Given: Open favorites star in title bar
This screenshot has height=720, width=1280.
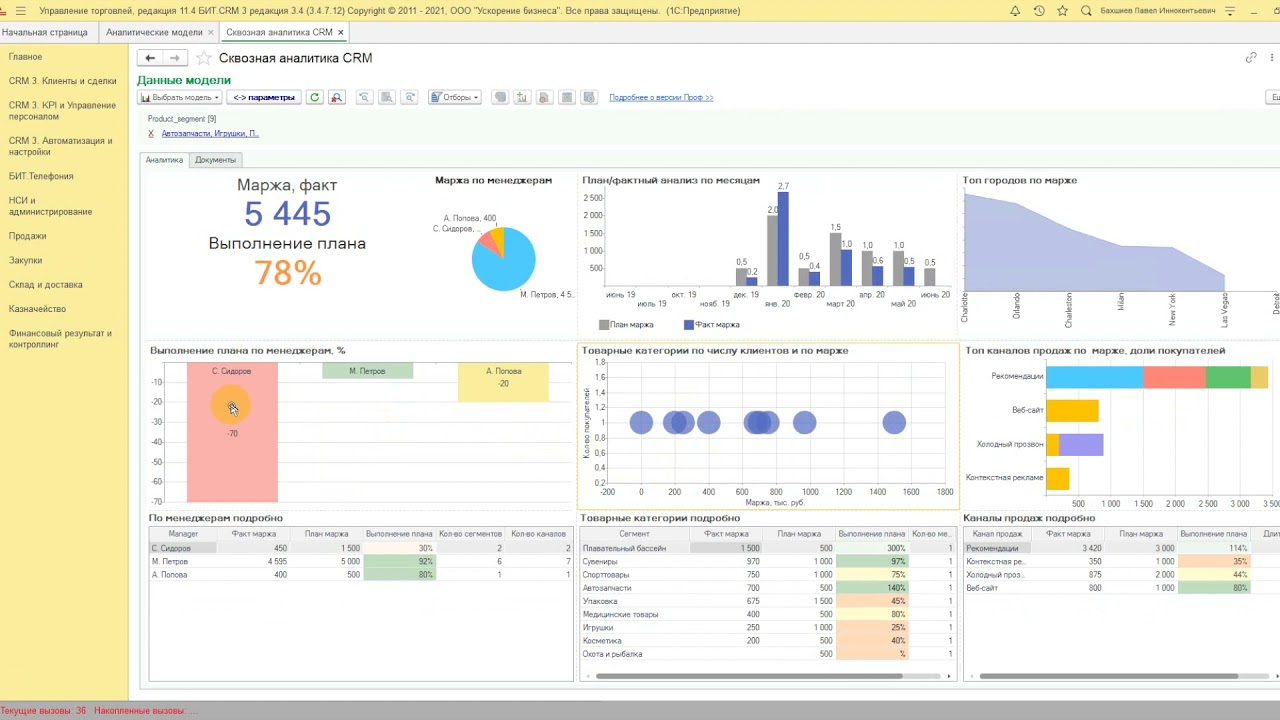Looking at the screenshot, I should tap(1062, 11).
